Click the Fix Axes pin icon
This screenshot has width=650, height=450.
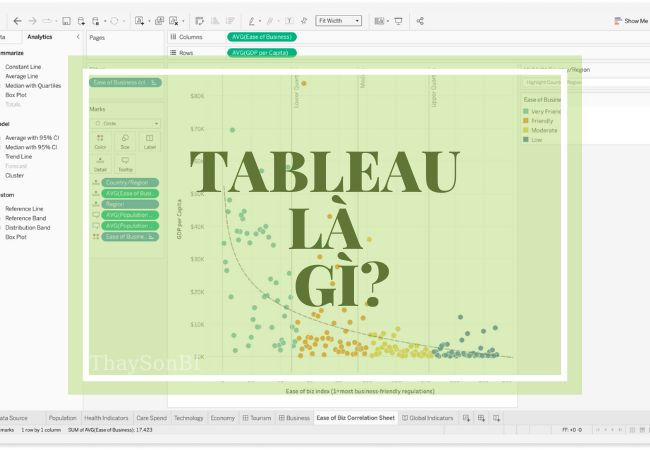pyautogui.click(x=304, y=21)
